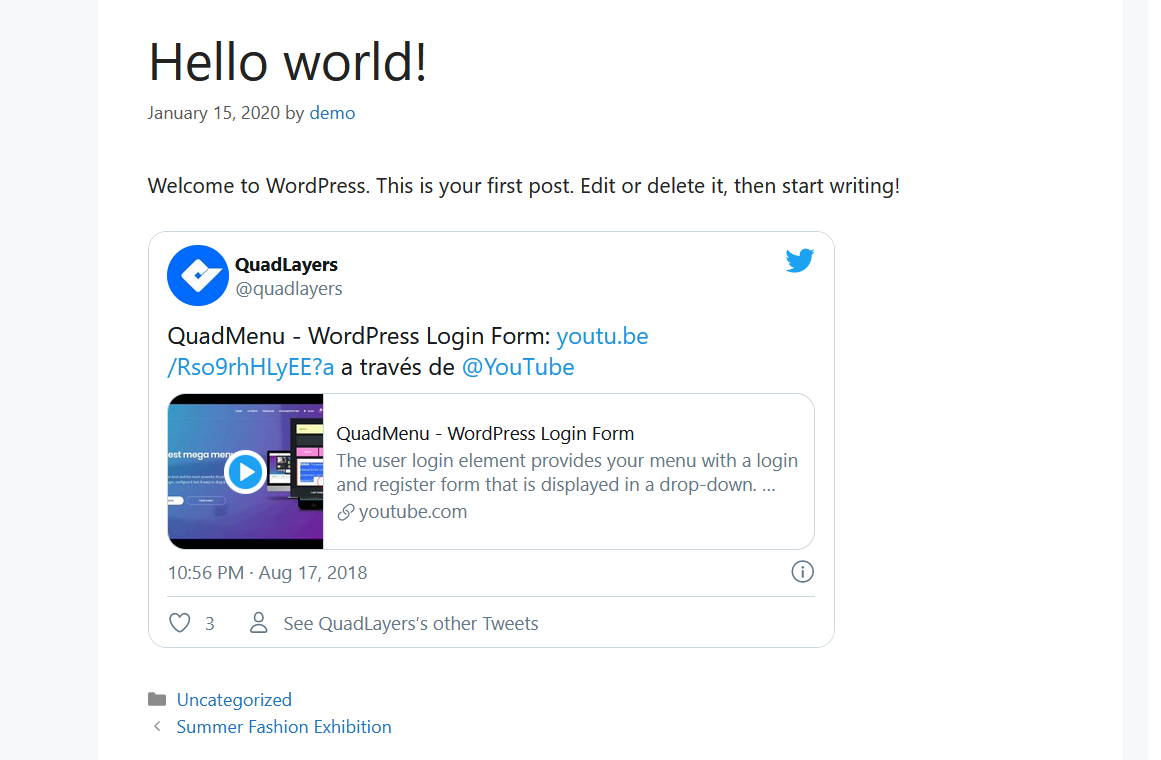The height and width of the screenshot is (760, 1161).
Task: Click the Twitter bird logo icon
Action: (799, 261)
